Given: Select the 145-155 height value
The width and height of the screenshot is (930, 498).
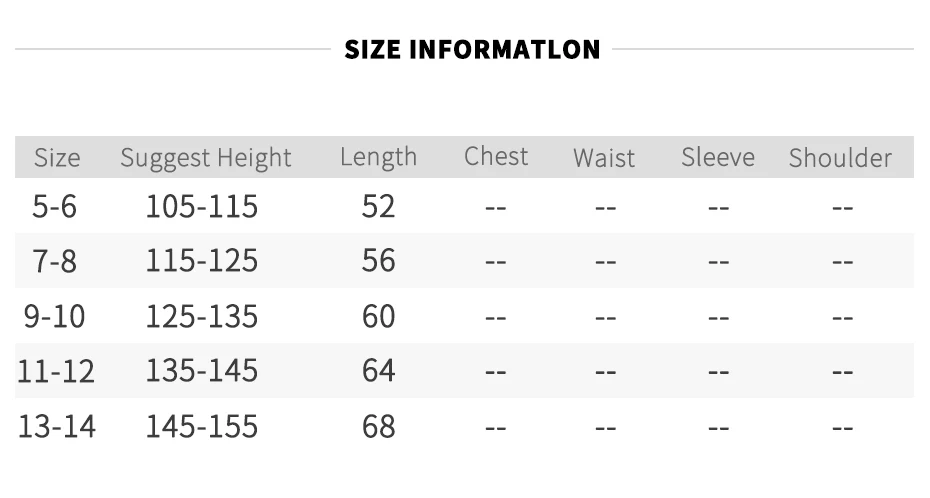Looking at the screenshot, I should (202, 427).
